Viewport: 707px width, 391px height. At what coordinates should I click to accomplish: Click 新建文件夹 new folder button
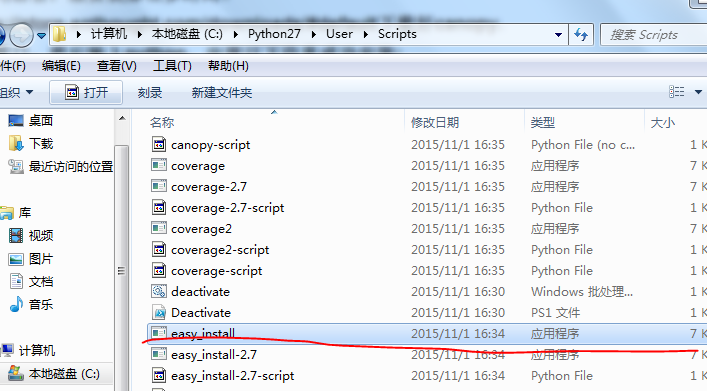pos(222,92)
